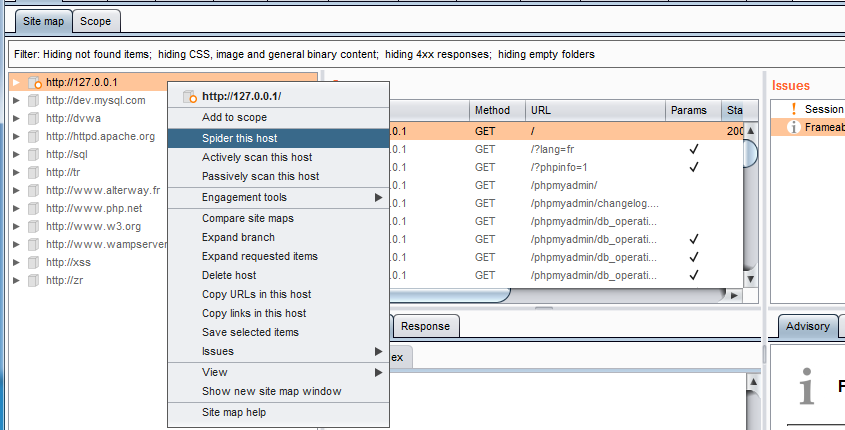Choose Expand requested items

(x=279, y=256)
